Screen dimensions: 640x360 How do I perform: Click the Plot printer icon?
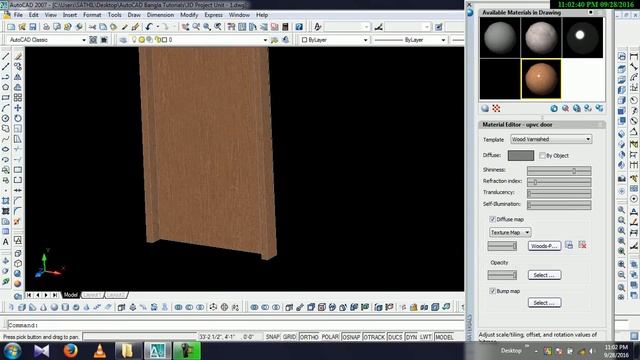point(46,27)
